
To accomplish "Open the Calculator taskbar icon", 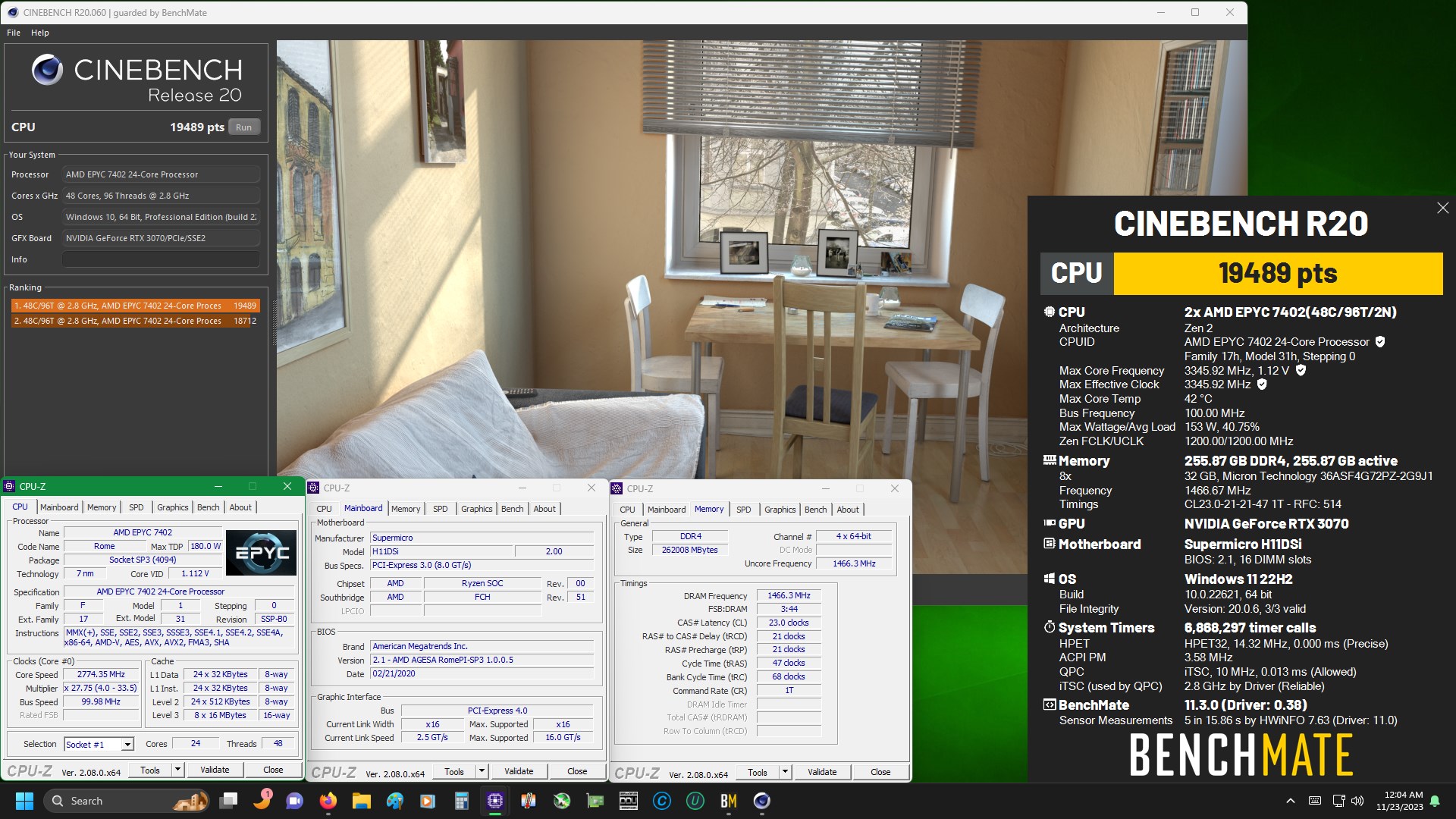I will coord(461,801).
